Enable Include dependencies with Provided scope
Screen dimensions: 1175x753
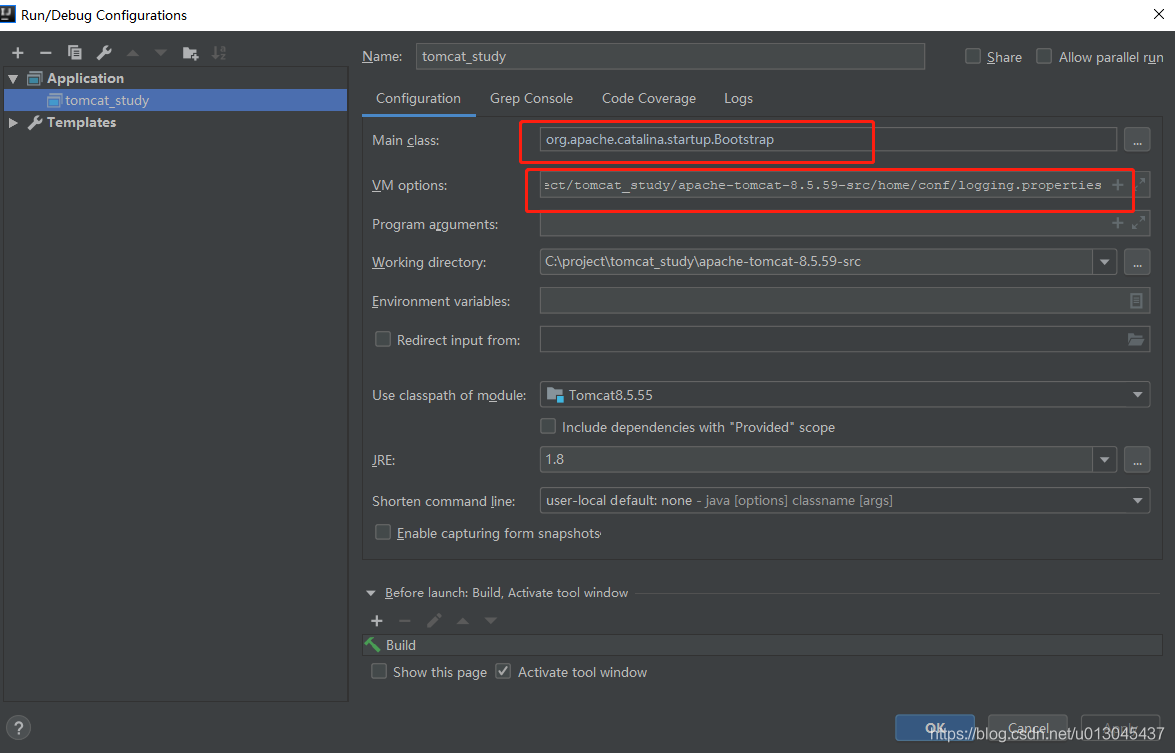(x=548, y=427)
